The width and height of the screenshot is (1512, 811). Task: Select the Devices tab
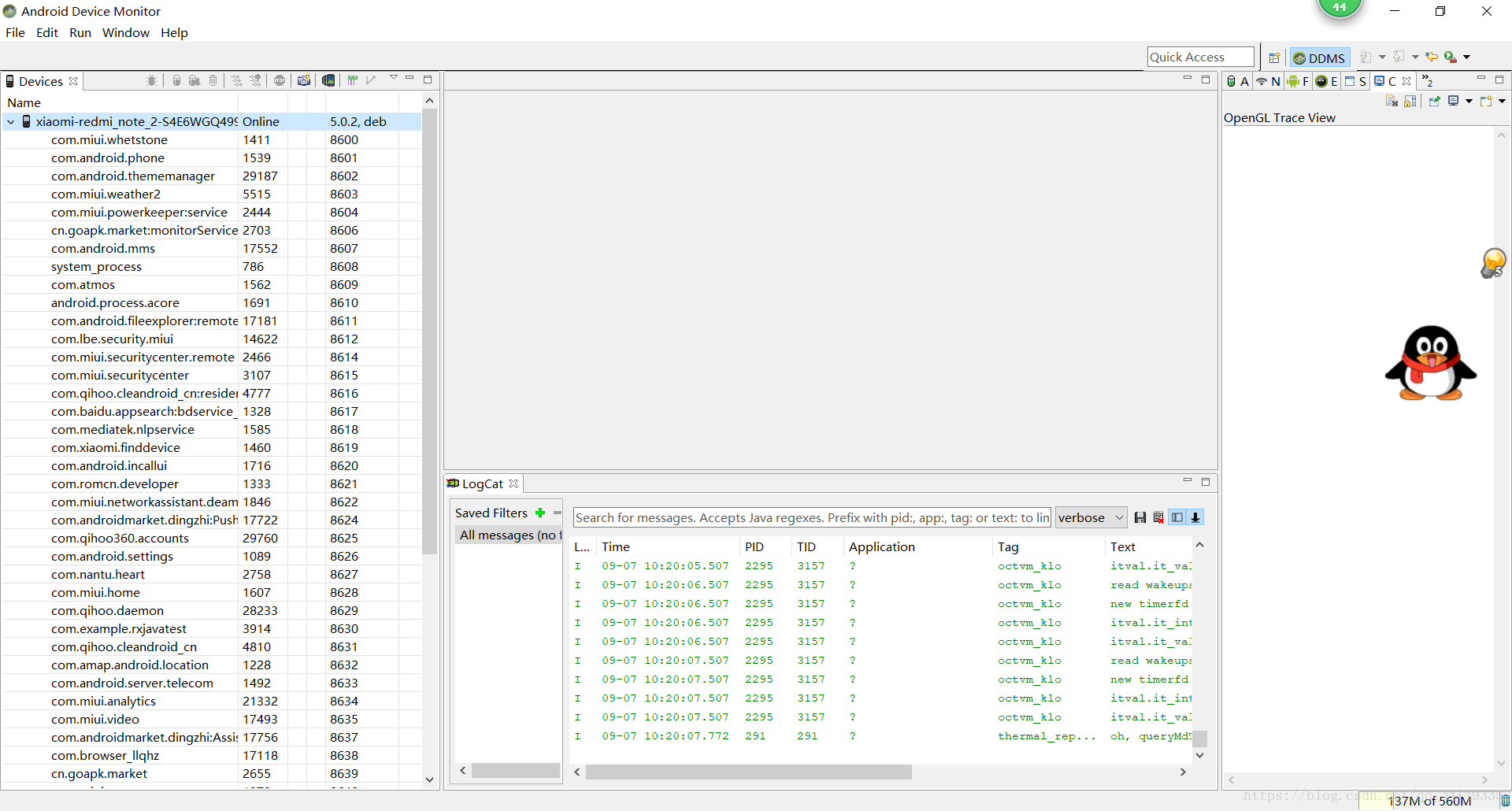tap(41, 81)
